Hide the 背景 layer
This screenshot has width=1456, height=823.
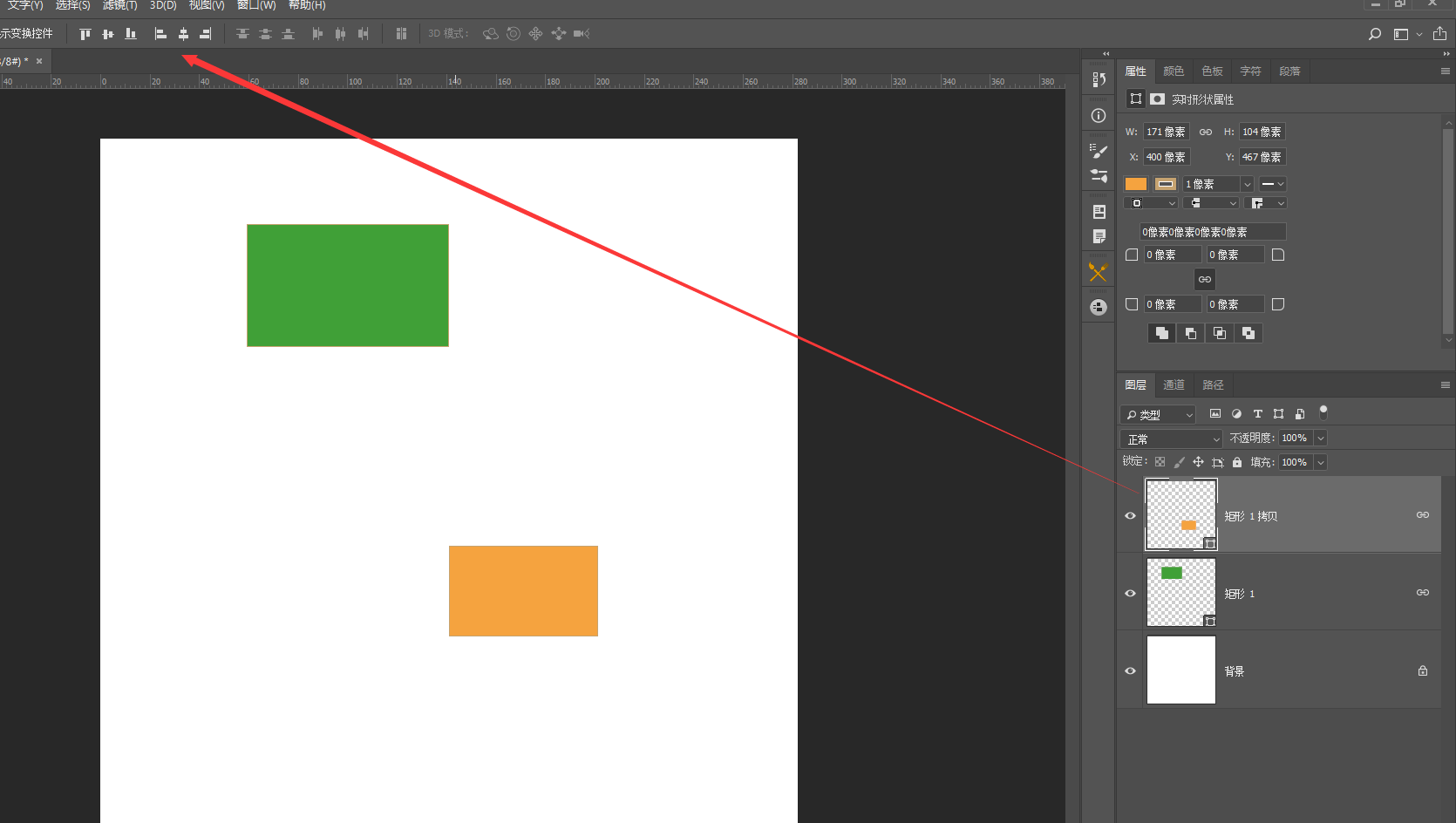click(1130, 670)
